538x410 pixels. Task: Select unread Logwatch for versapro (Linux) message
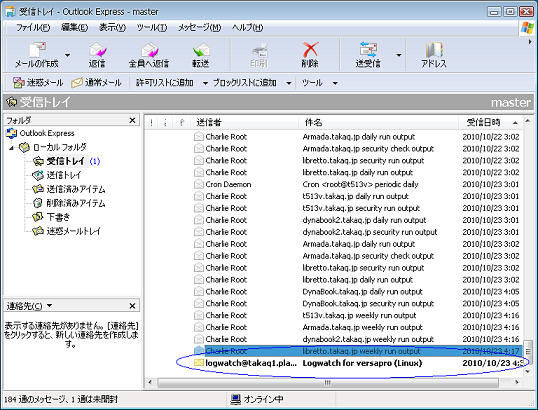357,363
